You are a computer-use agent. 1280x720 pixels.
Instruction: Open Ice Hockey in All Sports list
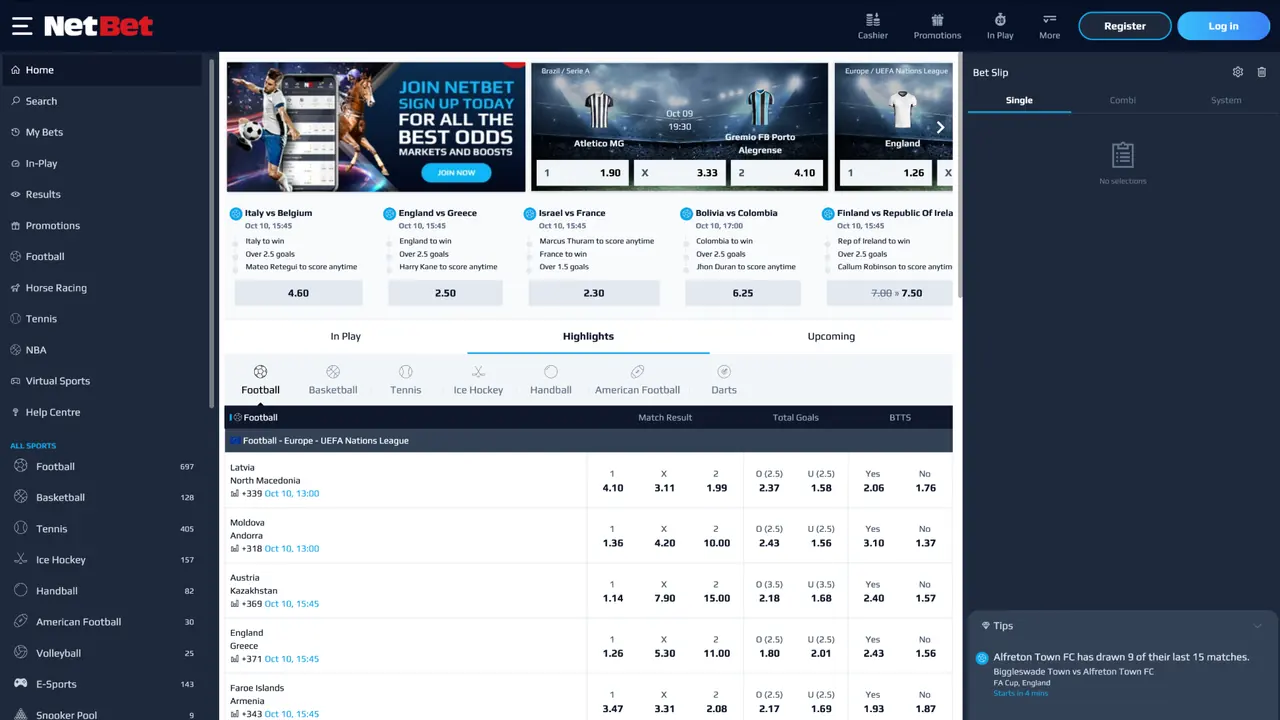coord(104,560)
